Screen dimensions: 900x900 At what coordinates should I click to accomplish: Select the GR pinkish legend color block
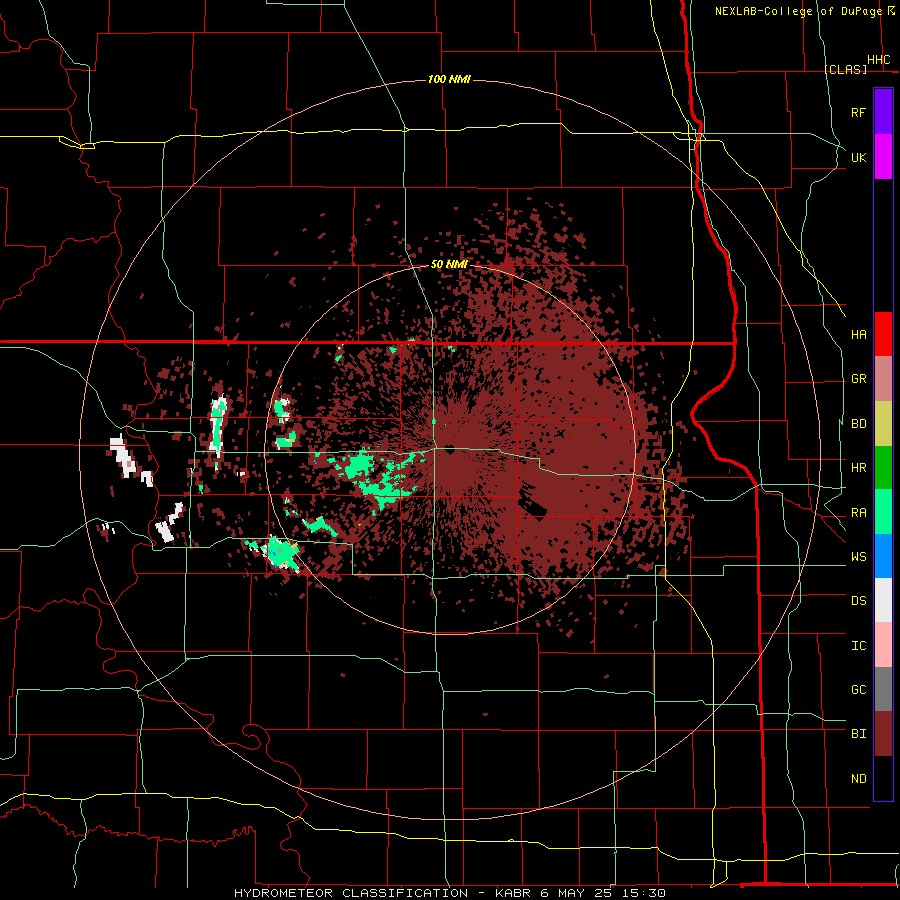point(883,379)
